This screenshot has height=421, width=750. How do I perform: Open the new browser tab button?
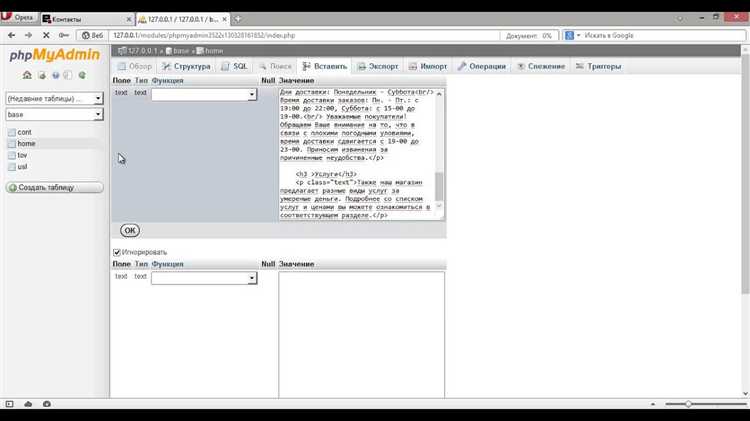[237, 19]
